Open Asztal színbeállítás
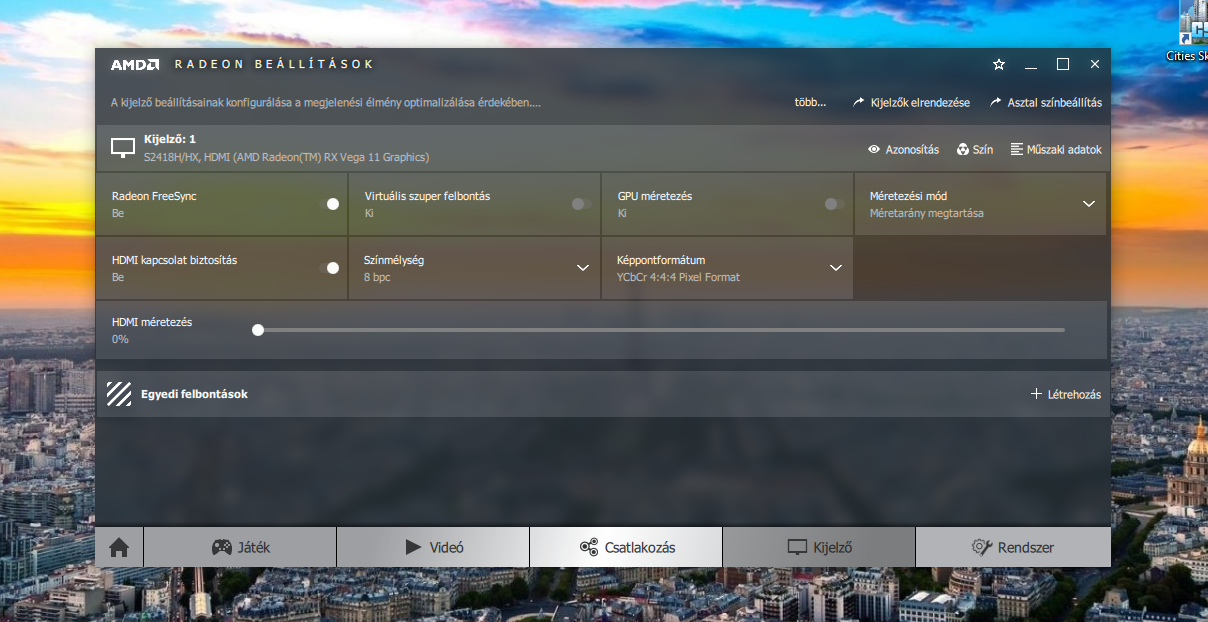1208x622 pixels. (1046, 102)
